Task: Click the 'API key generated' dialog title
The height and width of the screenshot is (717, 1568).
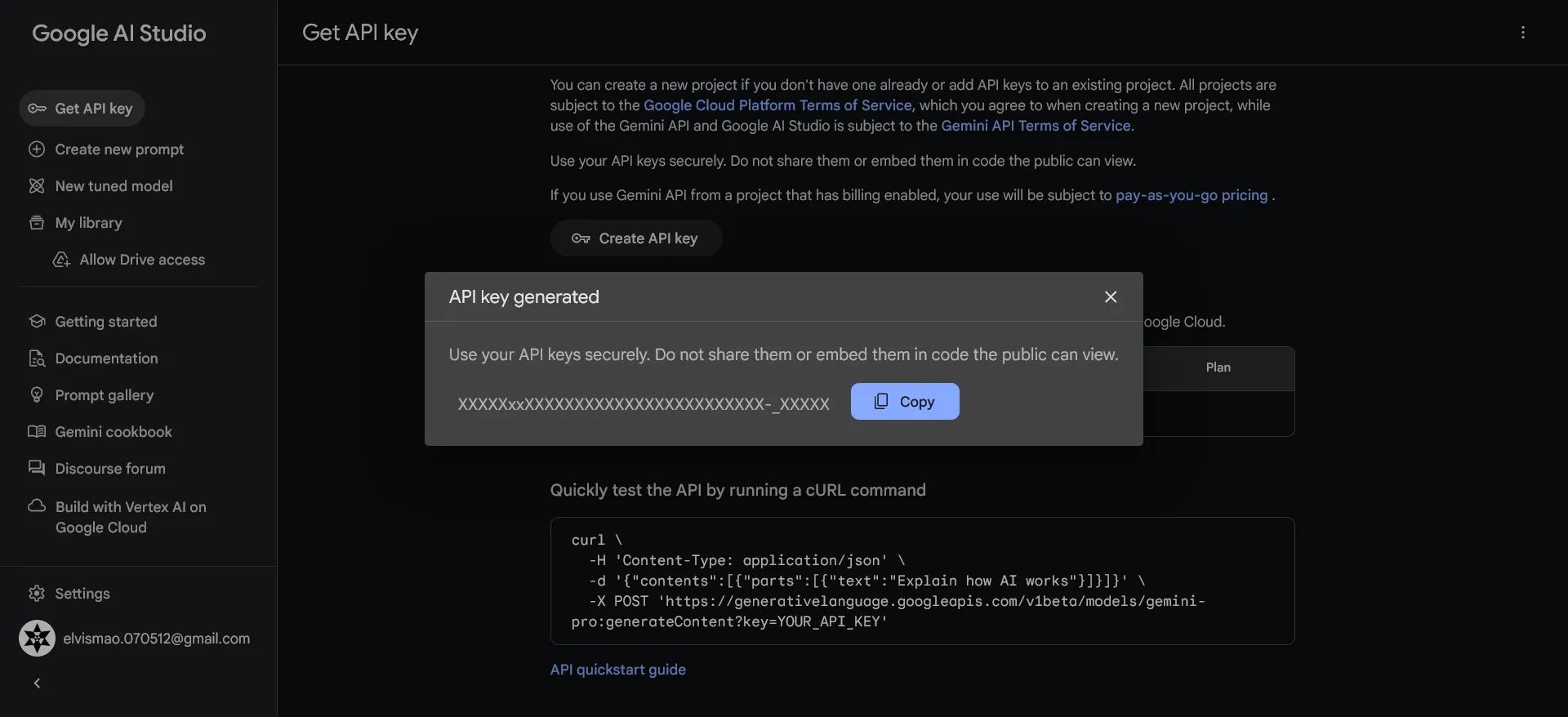Action: pos(523,296)
